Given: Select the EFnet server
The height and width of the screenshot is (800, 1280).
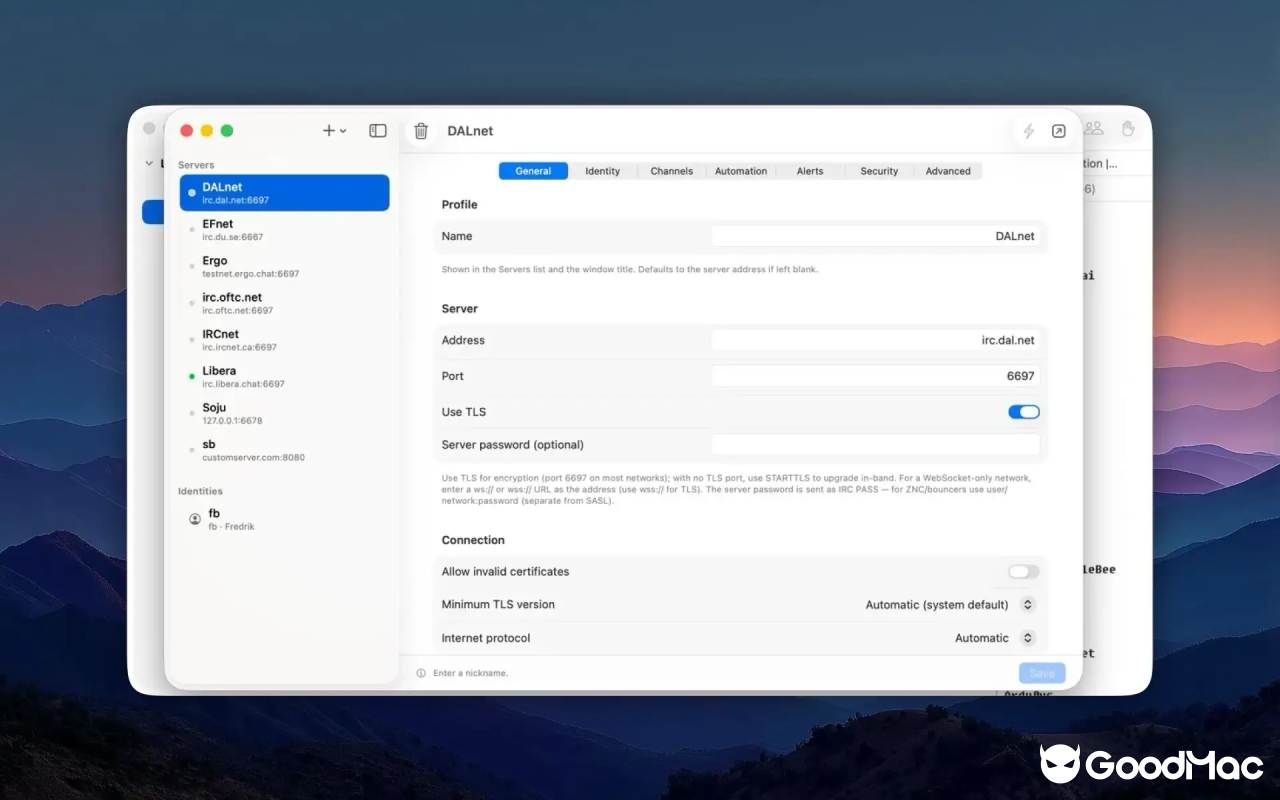Looking at the screenshot, I should (285, 230).
